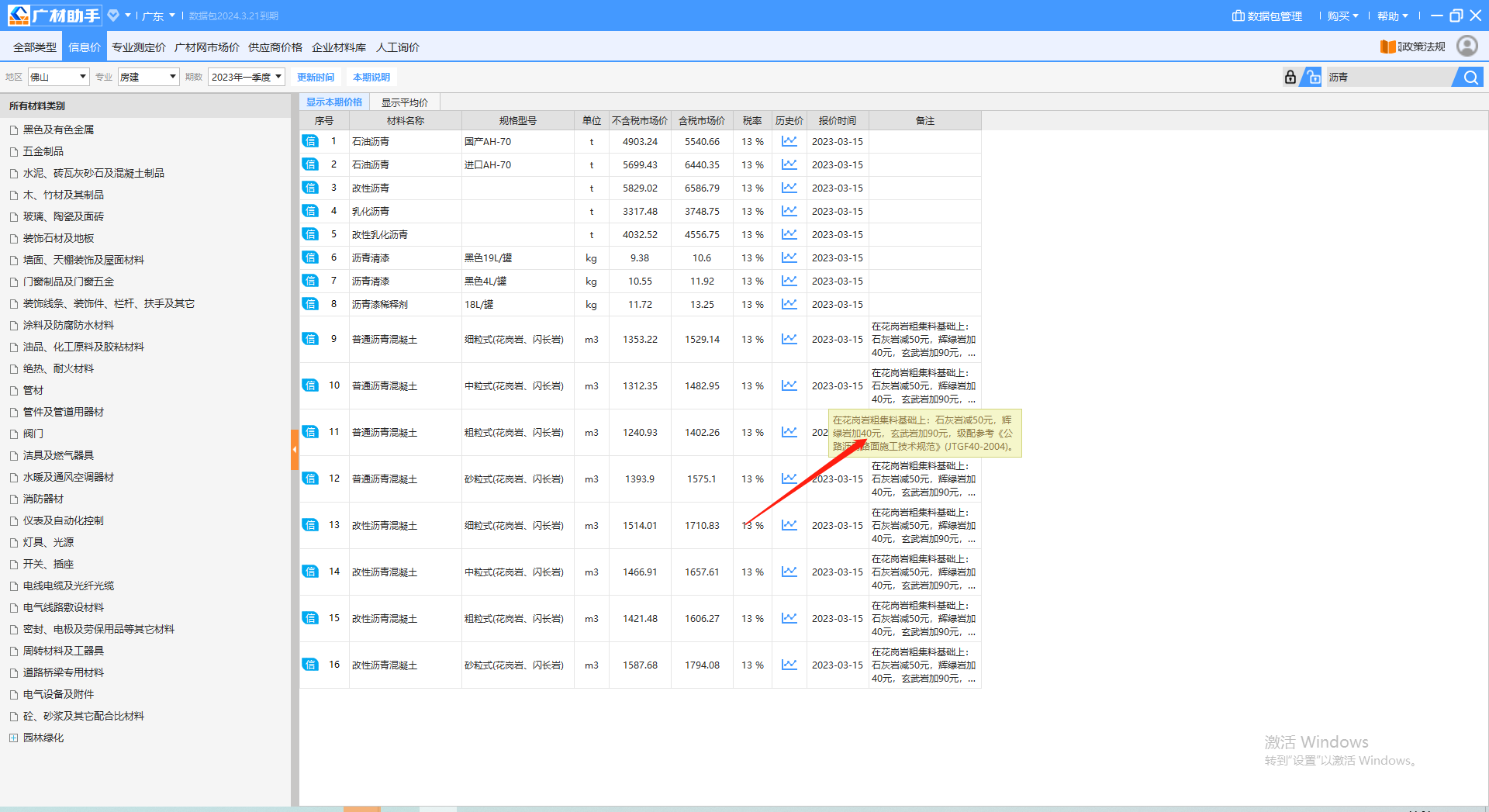Switch to the 广材网市场价 tab

point(207,47)
